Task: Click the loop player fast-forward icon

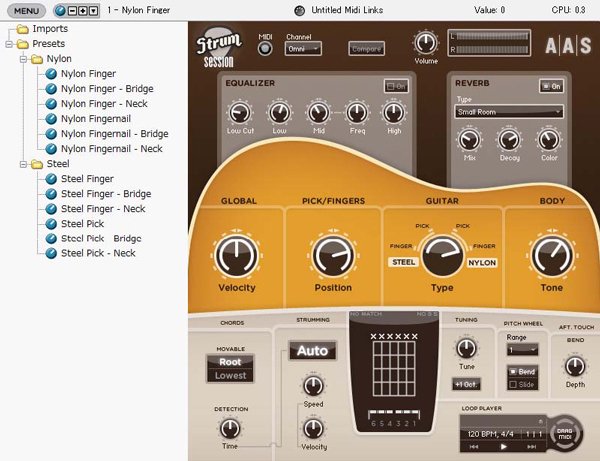Action: click(532, 446)
